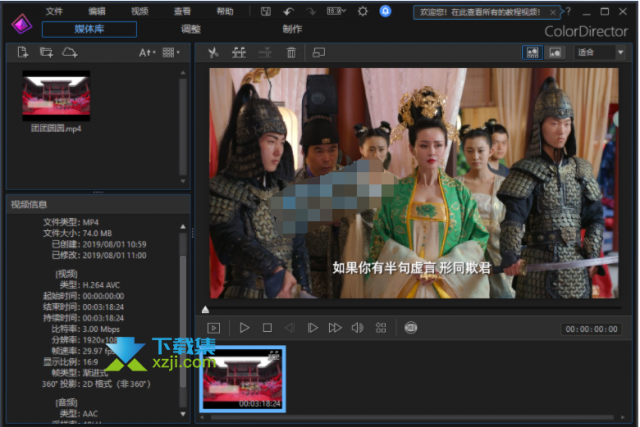Image resolution: width=640 pixels, height=427 pixels.
Task: Toggle the side-by-side compare view
Action: pyautogui.click(x=532, y=52)
